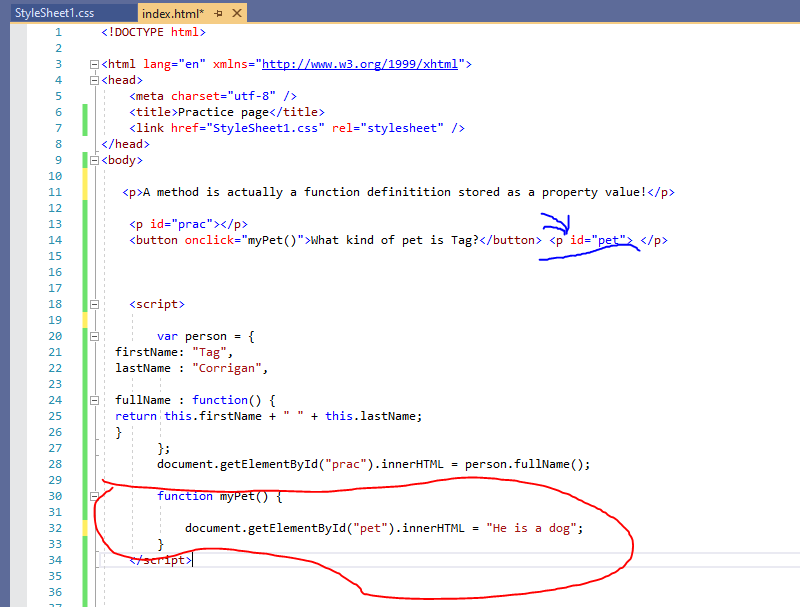Click the onclick="myPet()" attribute
This screenshot has height=607, width=800.
click(244, 240)
